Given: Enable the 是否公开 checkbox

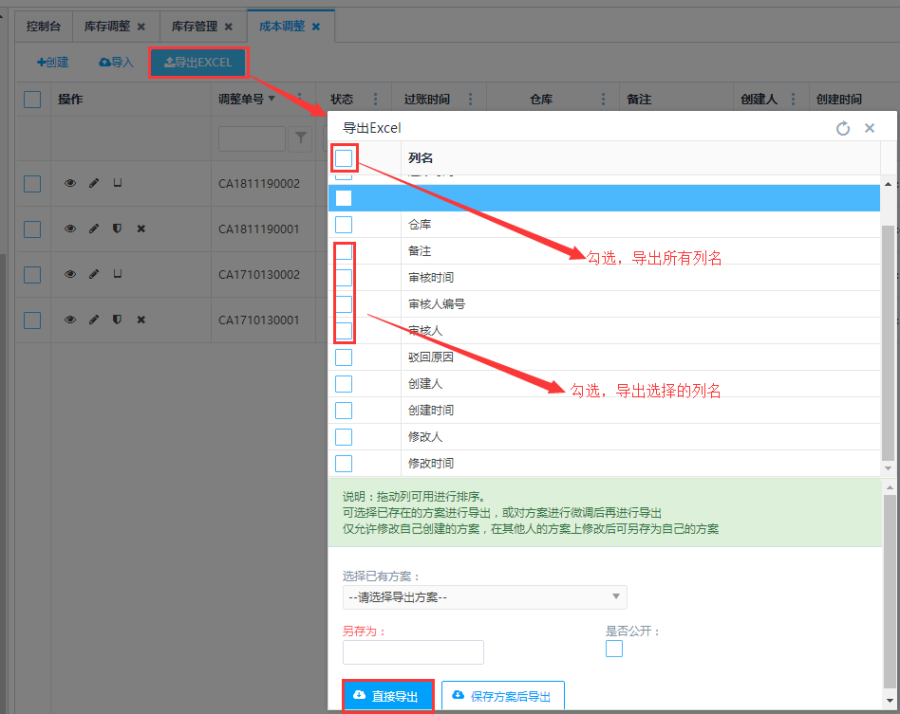Looking at the screenshot, I should (614, 649).
